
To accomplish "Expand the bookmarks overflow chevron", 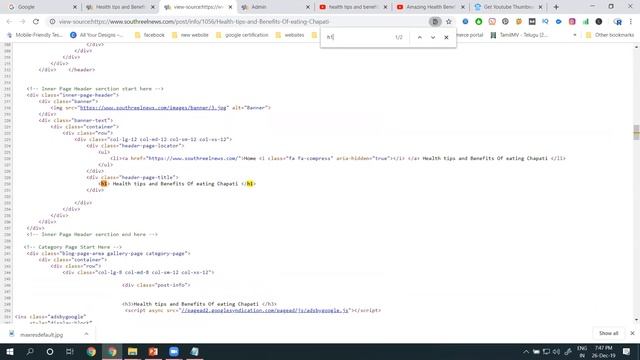I will click(x=575, y=35).
